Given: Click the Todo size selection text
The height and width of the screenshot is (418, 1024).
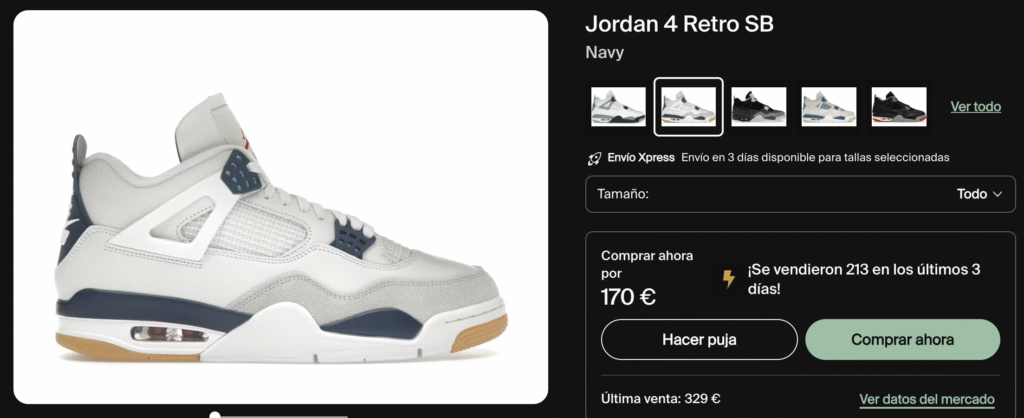Looking at the screenshot, I should (972, 194).
